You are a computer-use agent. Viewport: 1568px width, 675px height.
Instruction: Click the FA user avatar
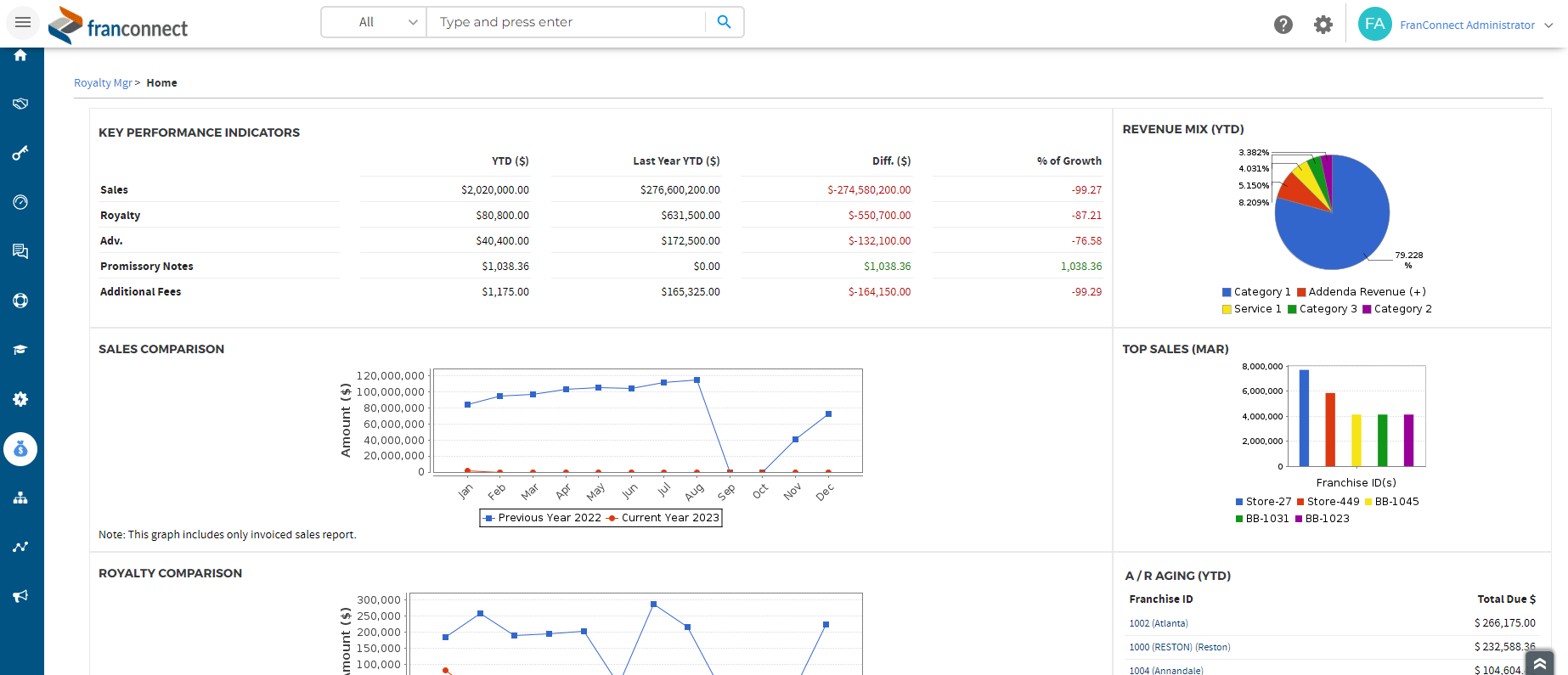[1374, 24]
